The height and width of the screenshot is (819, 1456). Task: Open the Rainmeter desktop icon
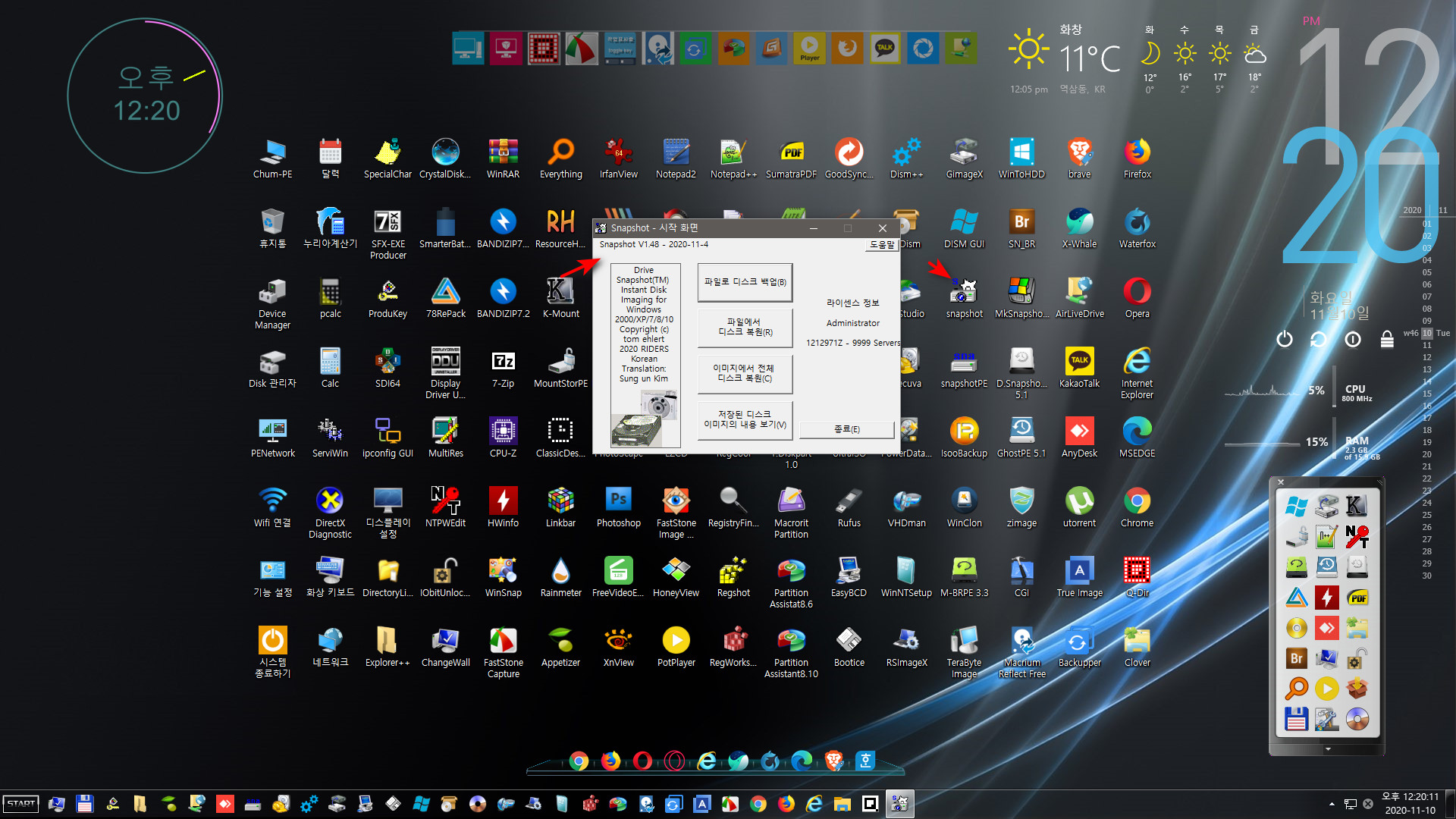pos(560,577)
